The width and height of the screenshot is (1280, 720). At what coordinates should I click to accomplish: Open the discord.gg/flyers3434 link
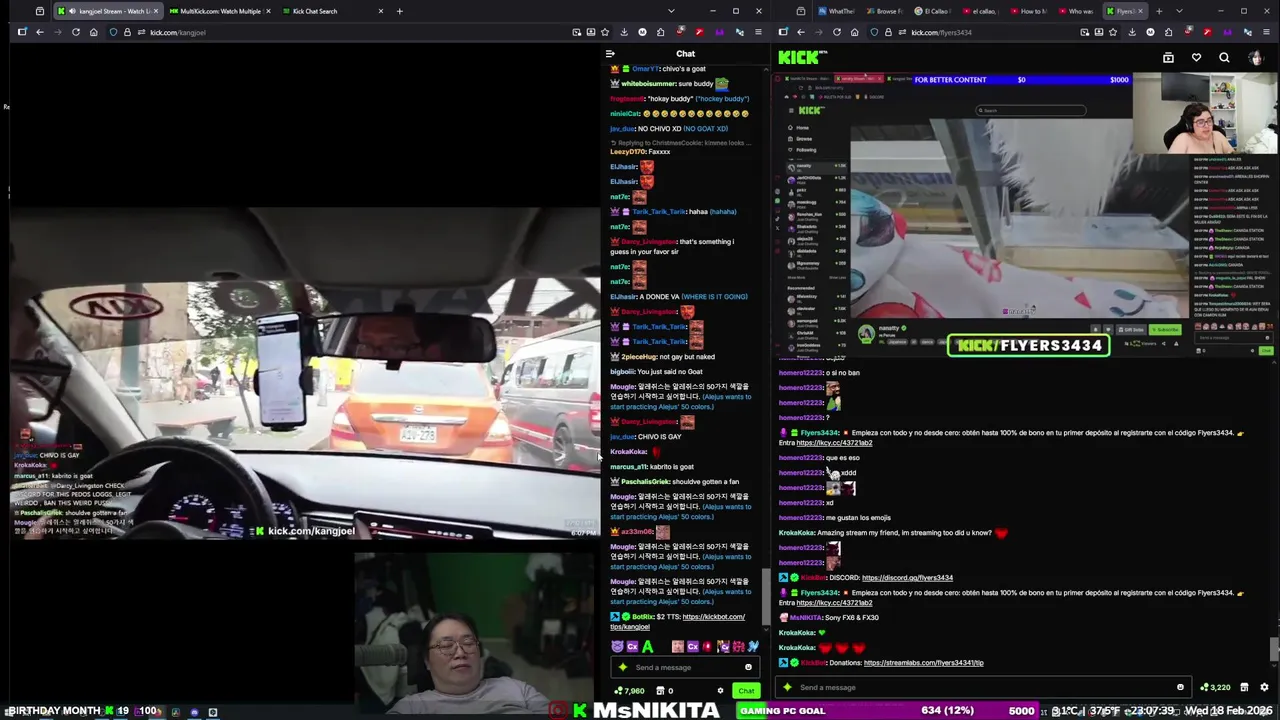(907, 578)
